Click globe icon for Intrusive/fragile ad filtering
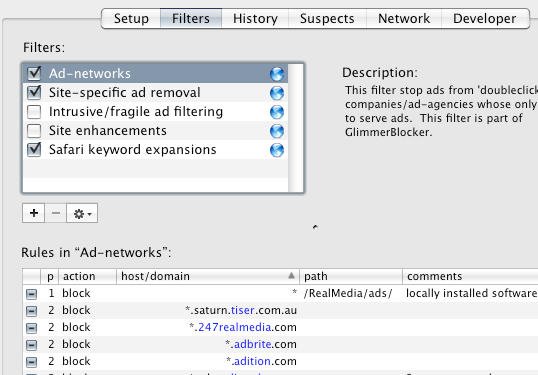The image size is (538, 375). (277, 112)
